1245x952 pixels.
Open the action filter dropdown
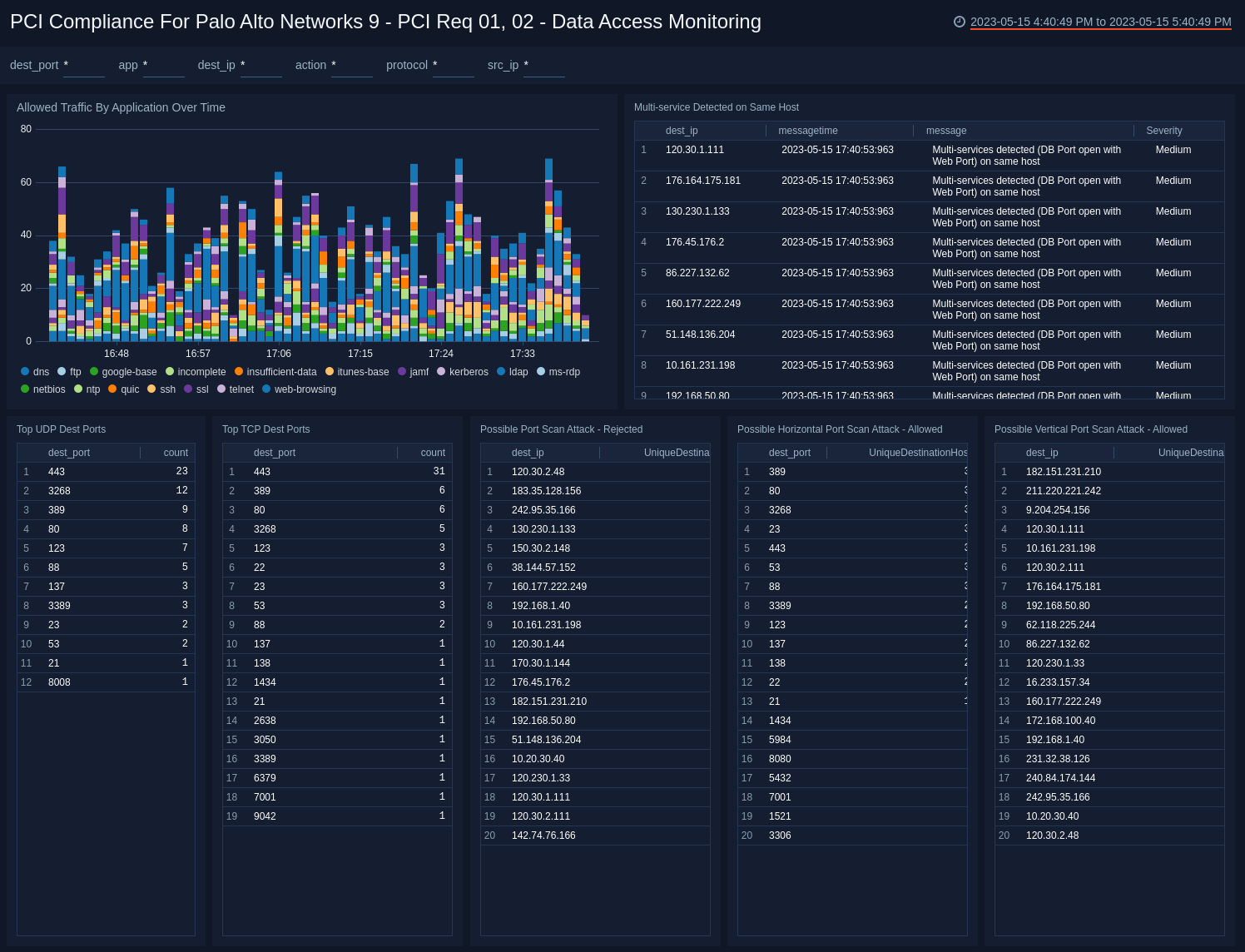(x=351, y=65)
